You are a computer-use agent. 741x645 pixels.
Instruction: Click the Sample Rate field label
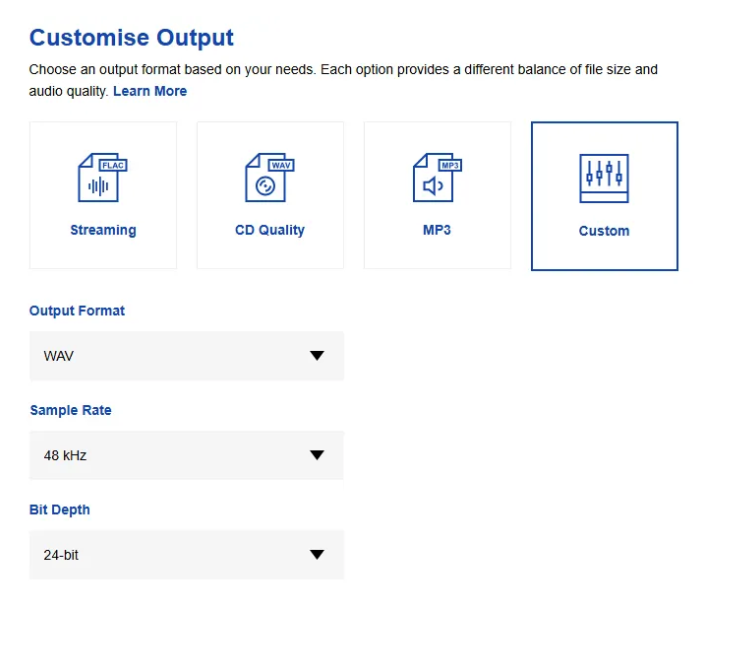tap(71, 410)
